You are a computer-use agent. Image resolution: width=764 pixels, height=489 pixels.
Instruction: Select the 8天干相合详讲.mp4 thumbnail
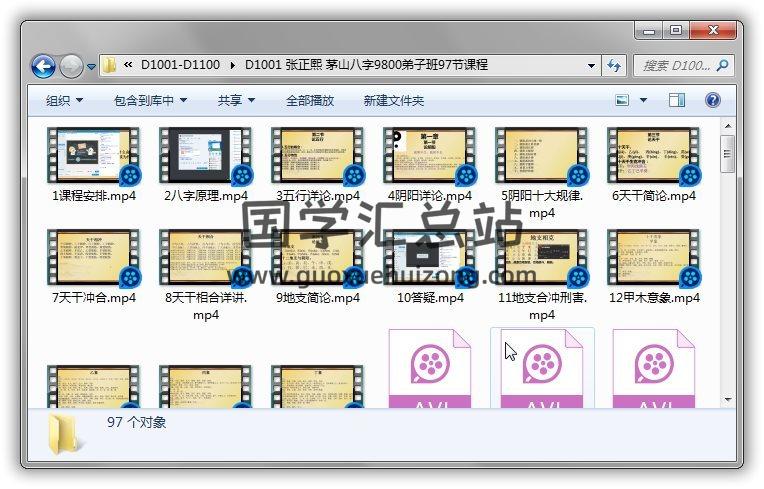[205, 257]
